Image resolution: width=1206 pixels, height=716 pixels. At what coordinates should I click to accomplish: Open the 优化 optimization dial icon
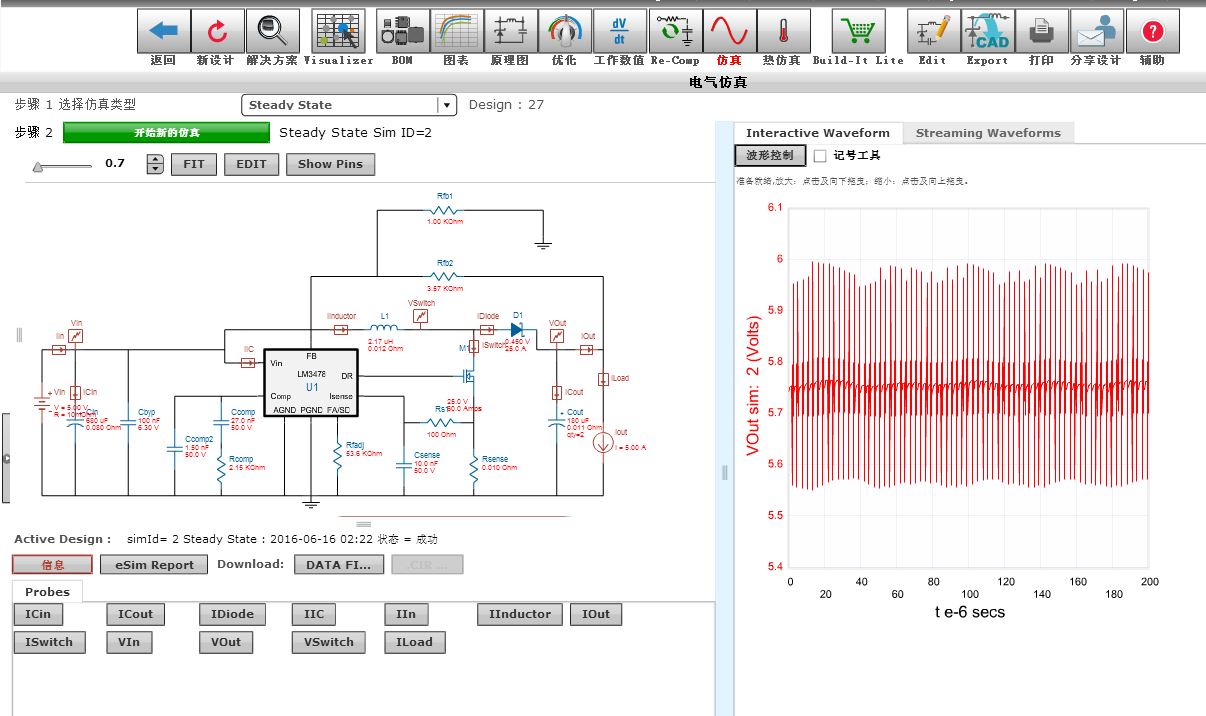pyautogui.click(x=564, y=32)
